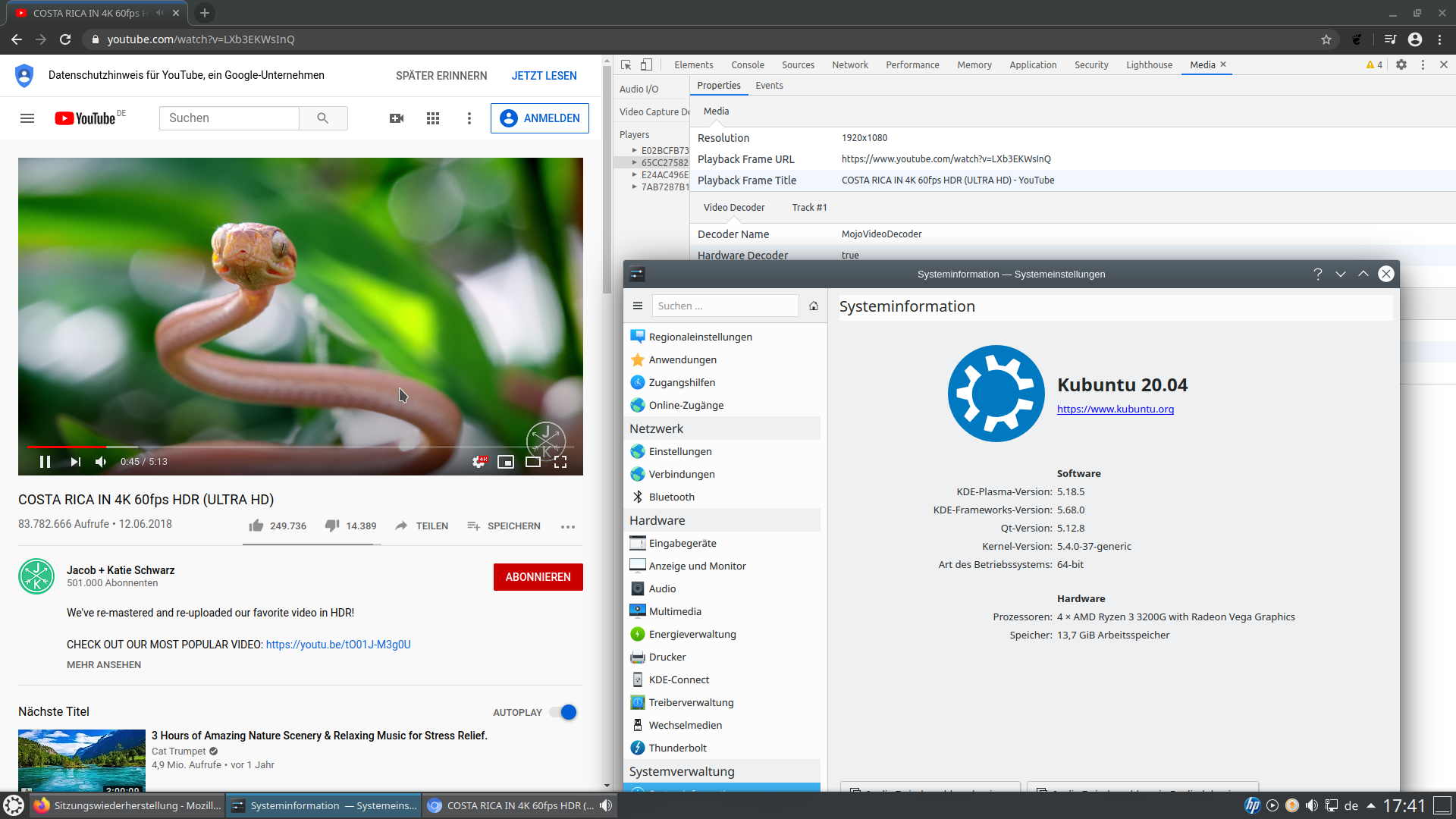The image size is (1456, 819).
Task: Click JETZT LESEN in the privacy notice
Action: point(544,76)
